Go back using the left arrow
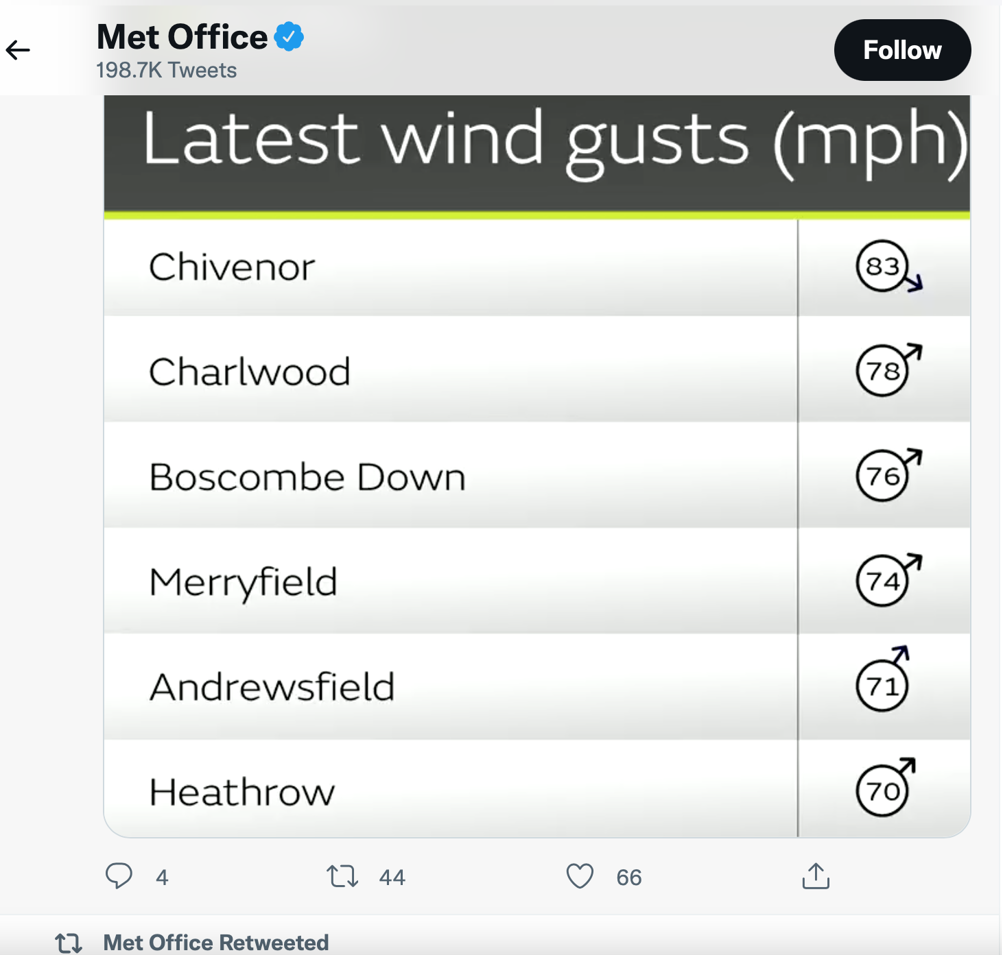Viewport: 1002px width, 955px height. pos(18,50)
